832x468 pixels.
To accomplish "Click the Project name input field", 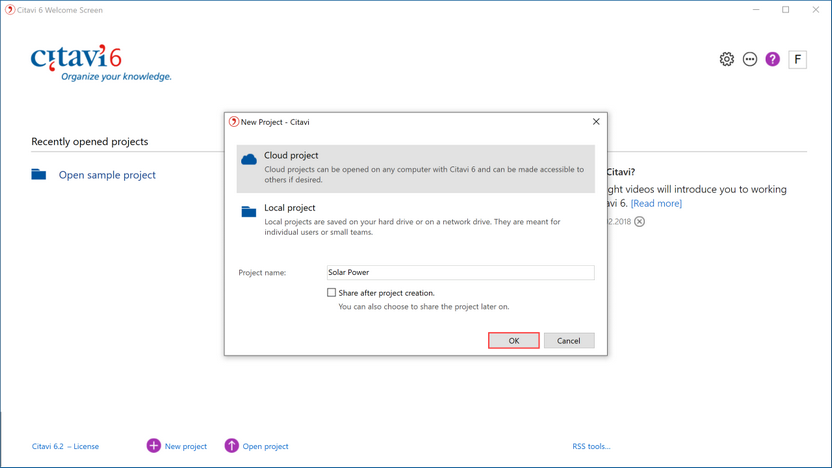I will [x=461, y=272].
